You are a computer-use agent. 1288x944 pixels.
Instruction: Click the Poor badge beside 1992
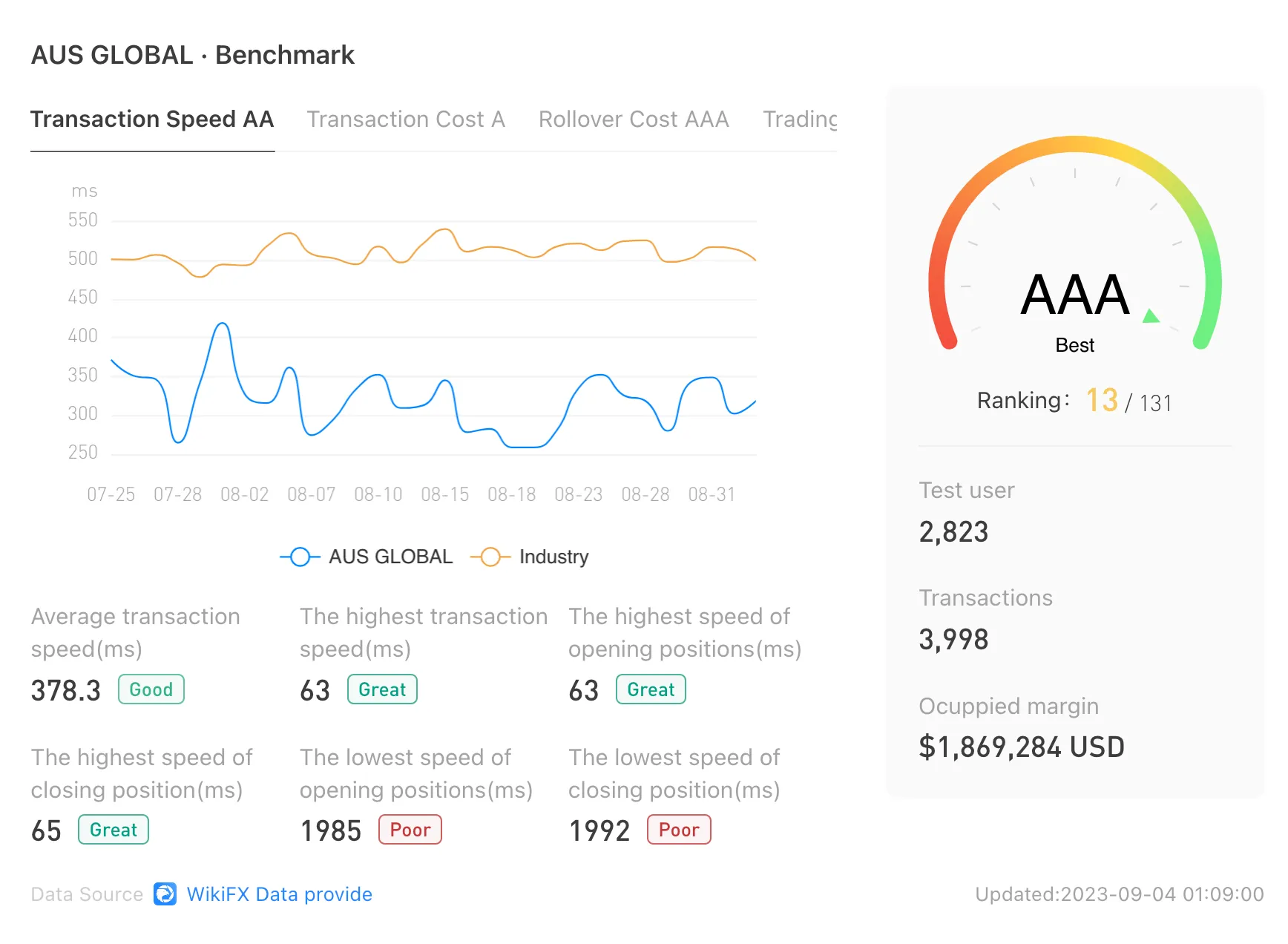(679, 830)
